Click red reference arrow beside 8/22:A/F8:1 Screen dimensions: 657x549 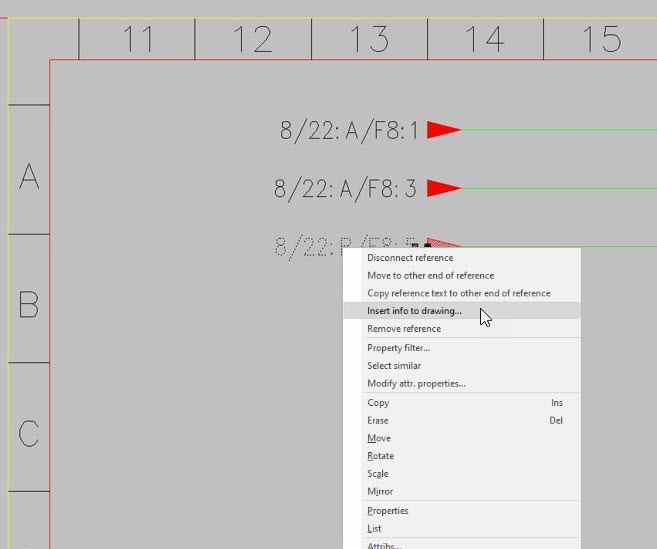coord(442,130)
